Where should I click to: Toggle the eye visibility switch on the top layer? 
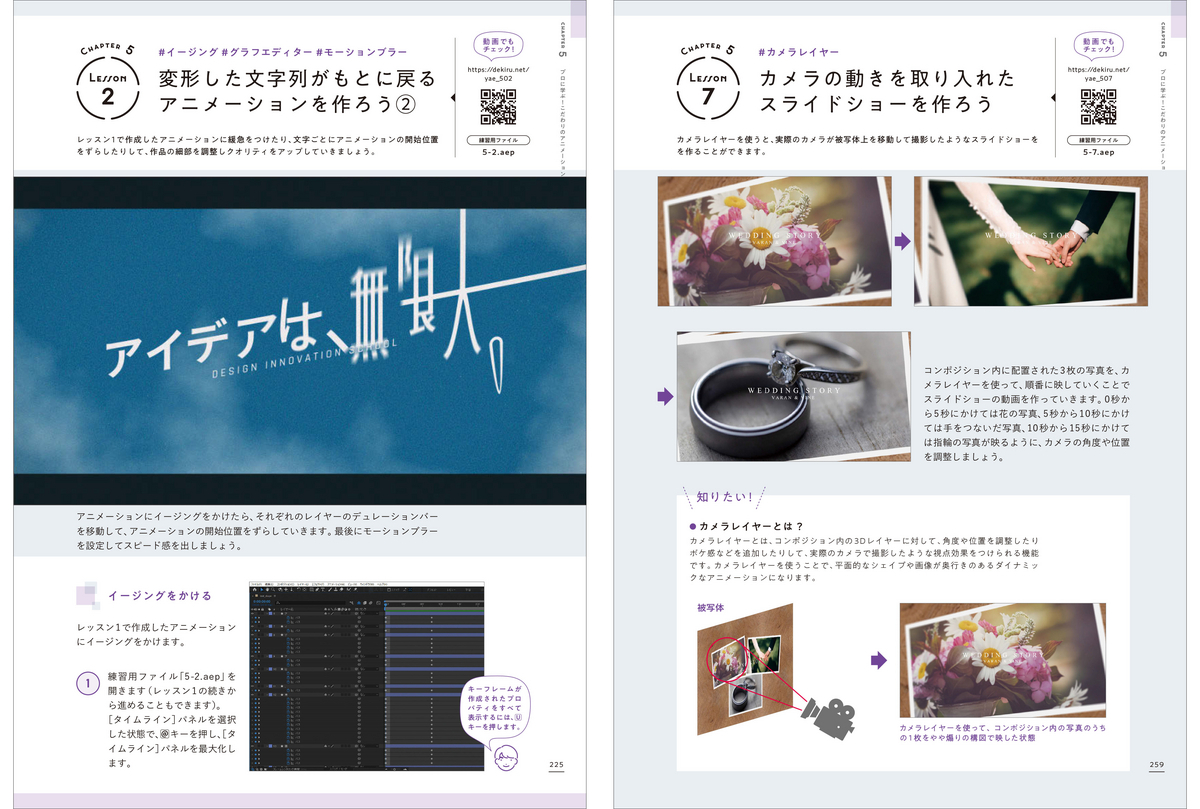254,614
